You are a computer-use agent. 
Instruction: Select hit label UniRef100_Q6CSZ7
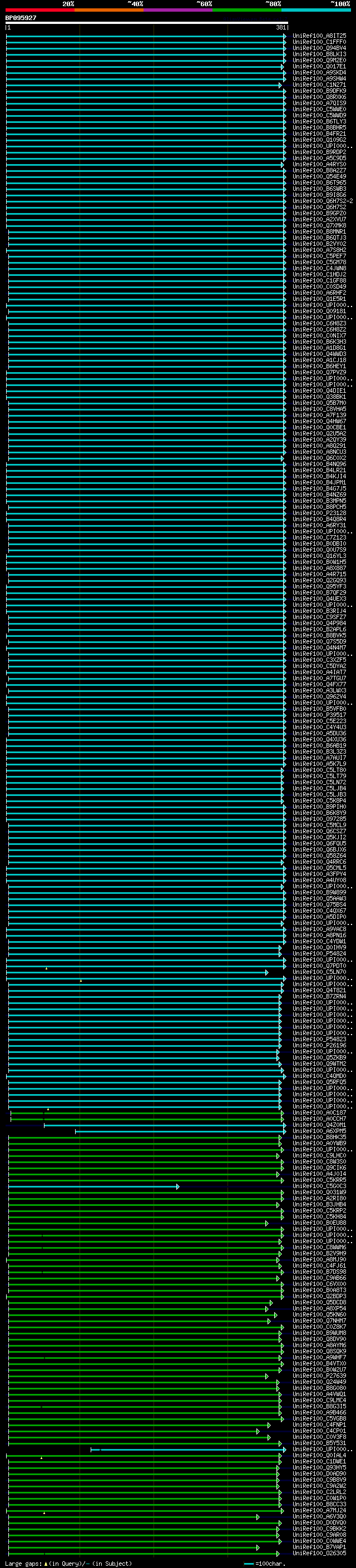319,831
